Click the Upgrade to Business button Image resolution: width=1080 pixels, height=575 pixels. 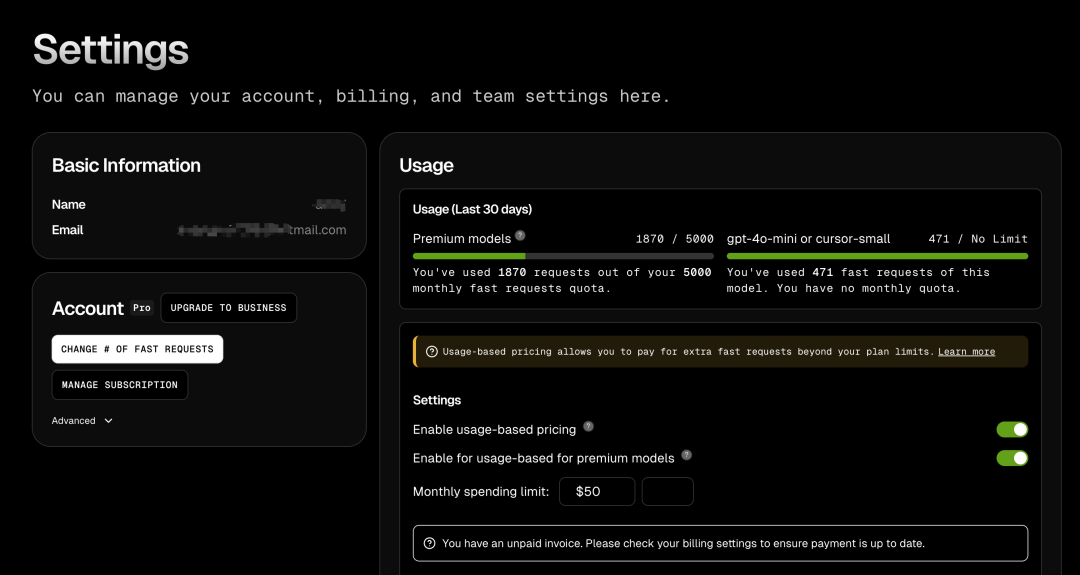tap(228, 308)
